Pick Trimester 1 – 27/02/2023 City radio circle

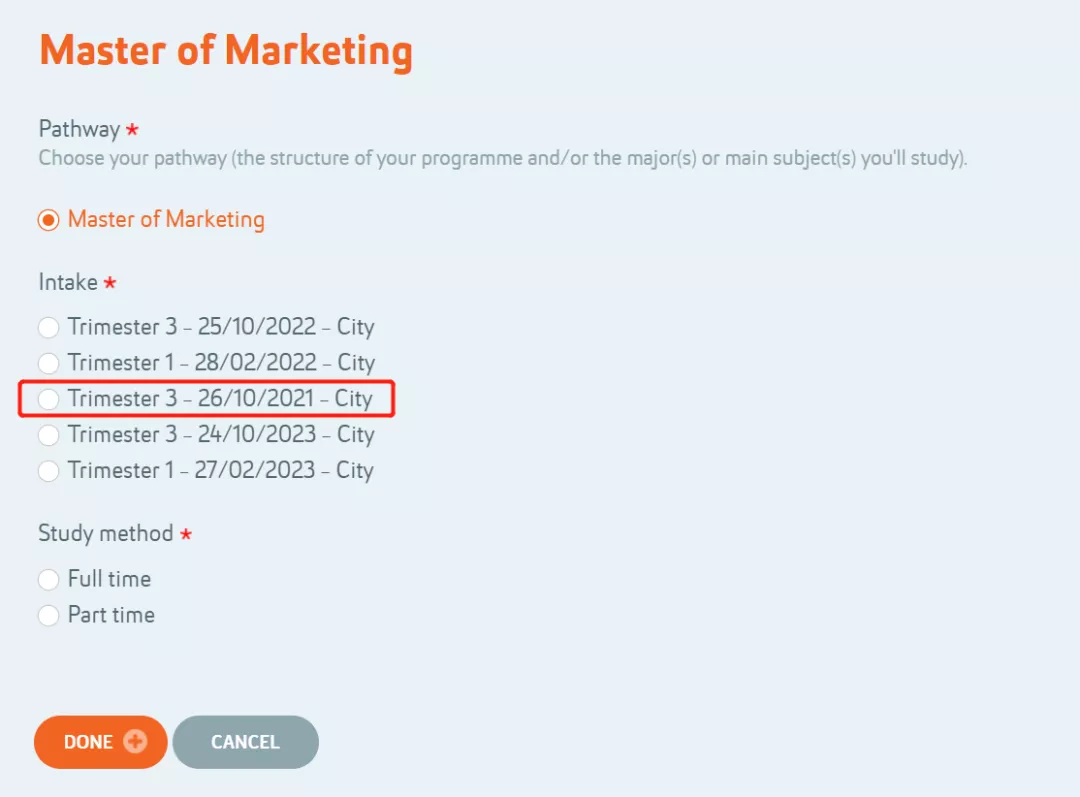[48, 471]
